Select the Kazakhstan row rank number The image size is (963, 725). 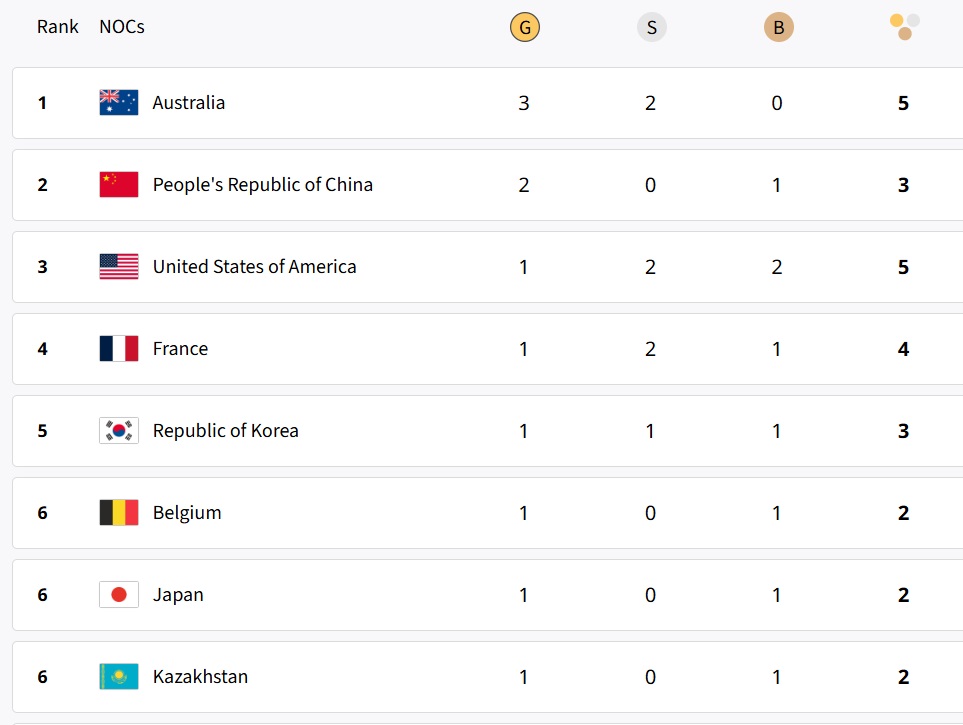[x=42, y=677]
